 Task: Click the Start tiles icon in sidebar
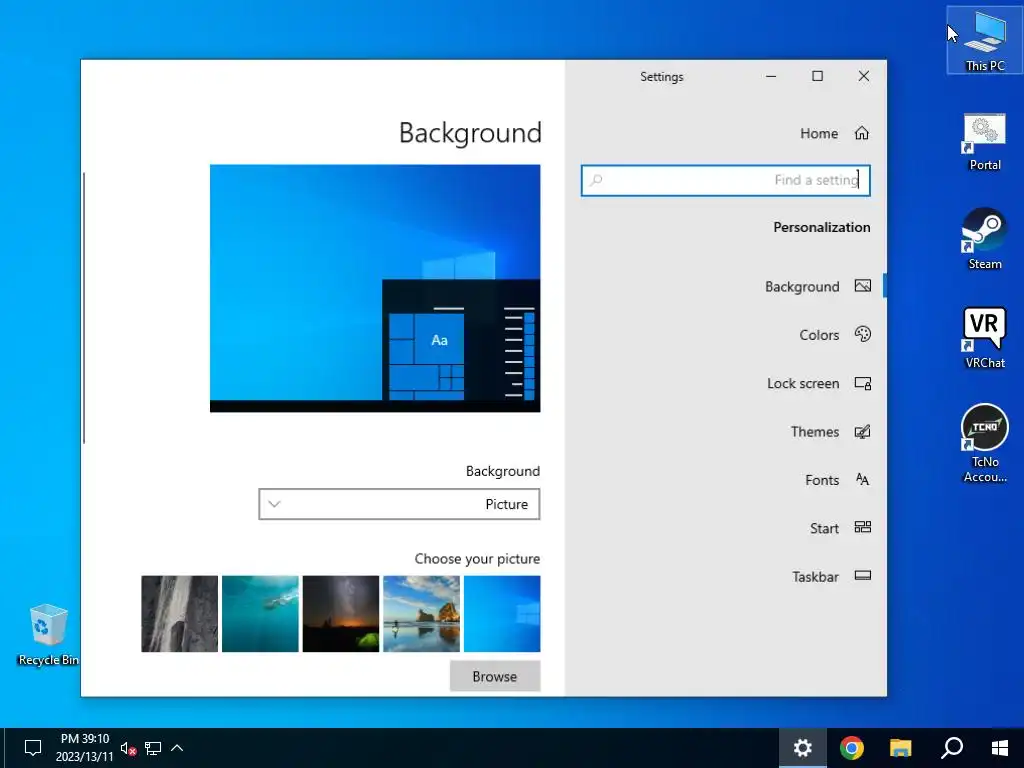click(x=863, y=528)
